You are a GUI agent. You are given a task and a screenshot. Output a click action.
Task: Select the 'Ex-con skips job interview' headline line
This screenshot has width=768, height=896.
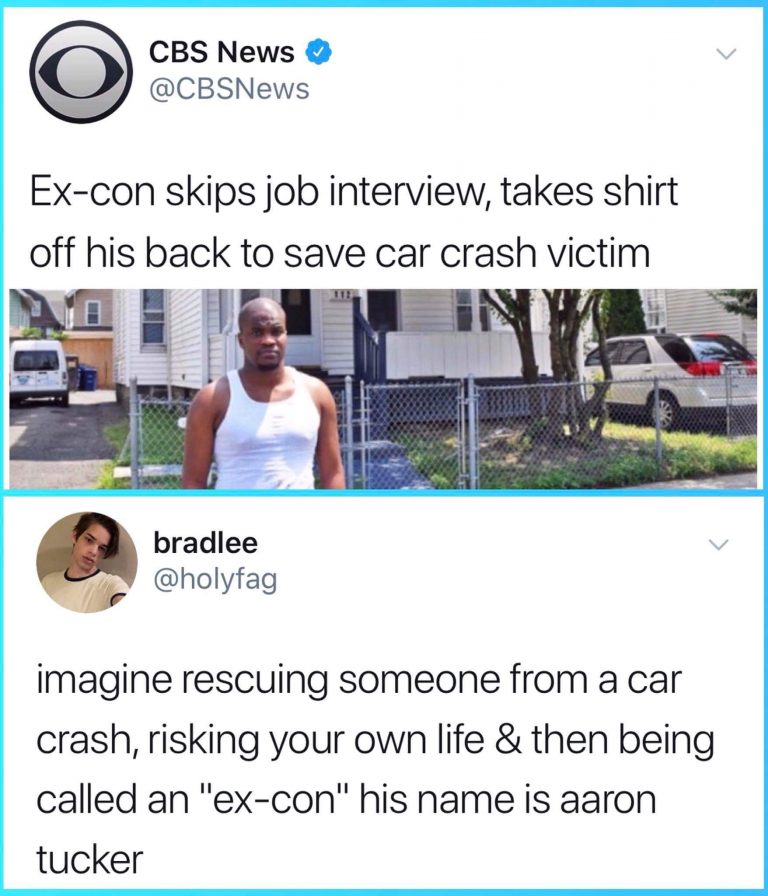(354, 191)
